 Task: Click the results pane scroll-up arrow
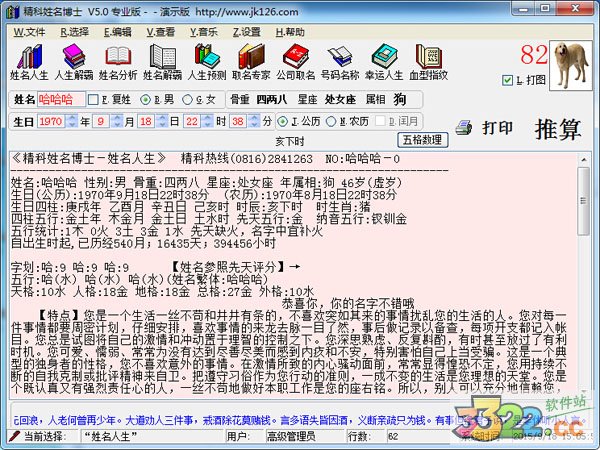pos(584,159)
